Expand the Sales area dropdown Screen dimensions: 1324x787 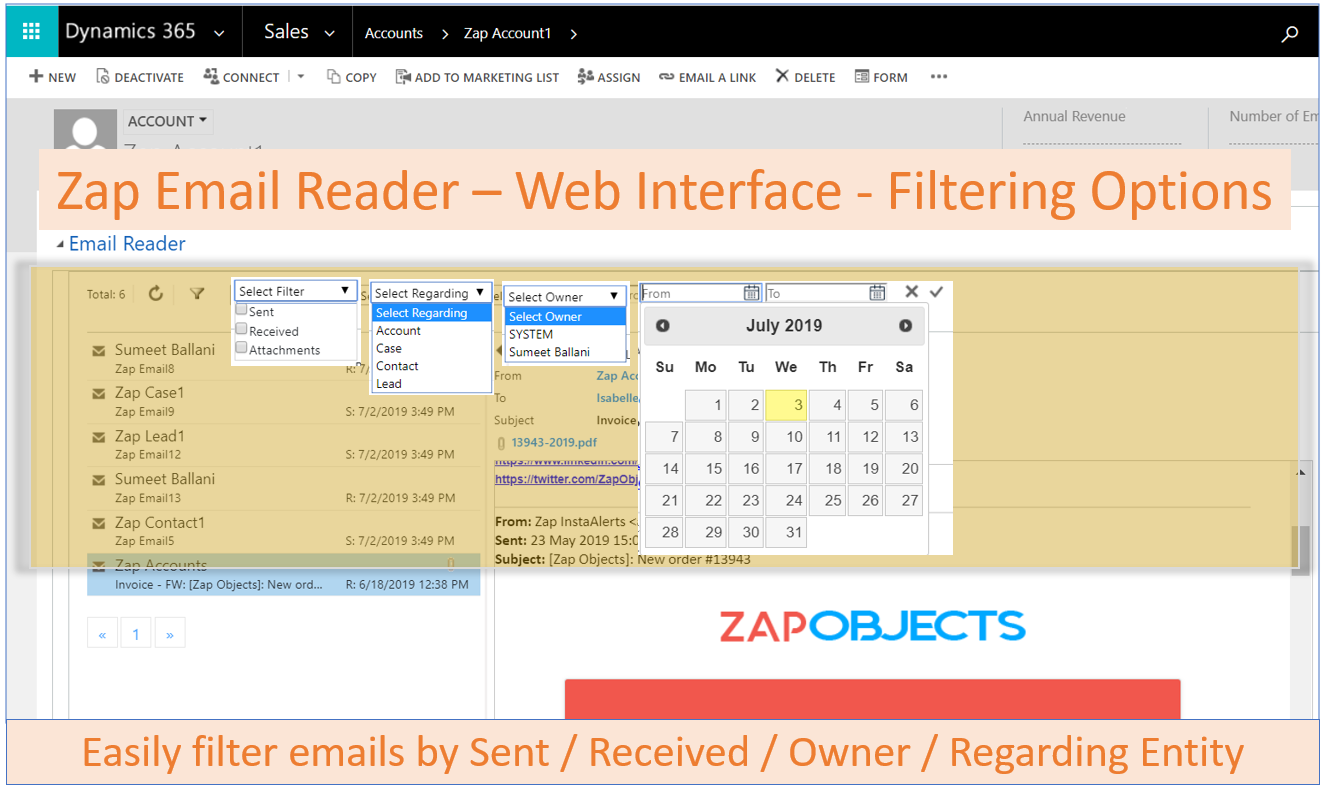(x=329, y=34)
